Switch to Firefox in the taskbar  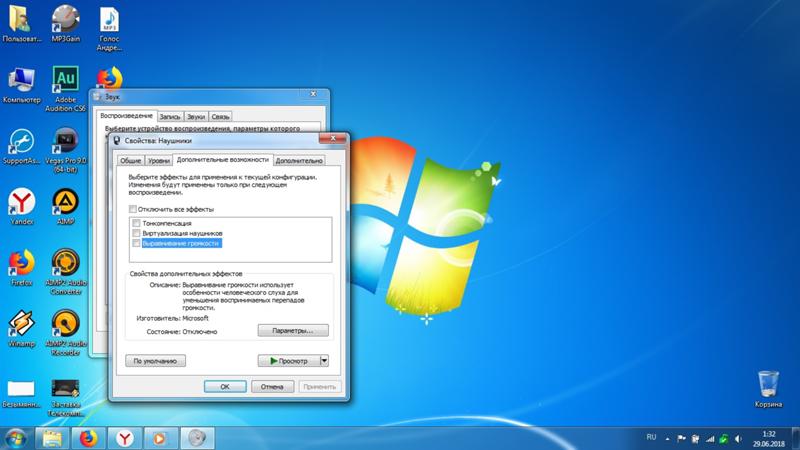click(x=88, y=438)
